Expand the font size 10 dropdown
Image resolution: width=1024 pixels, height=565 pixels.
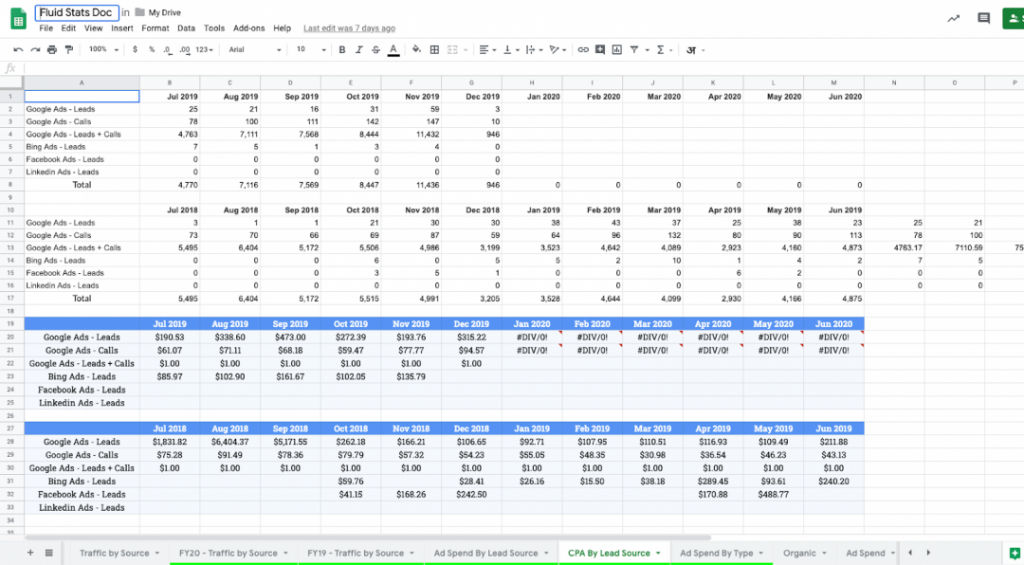tap(304, 49)
